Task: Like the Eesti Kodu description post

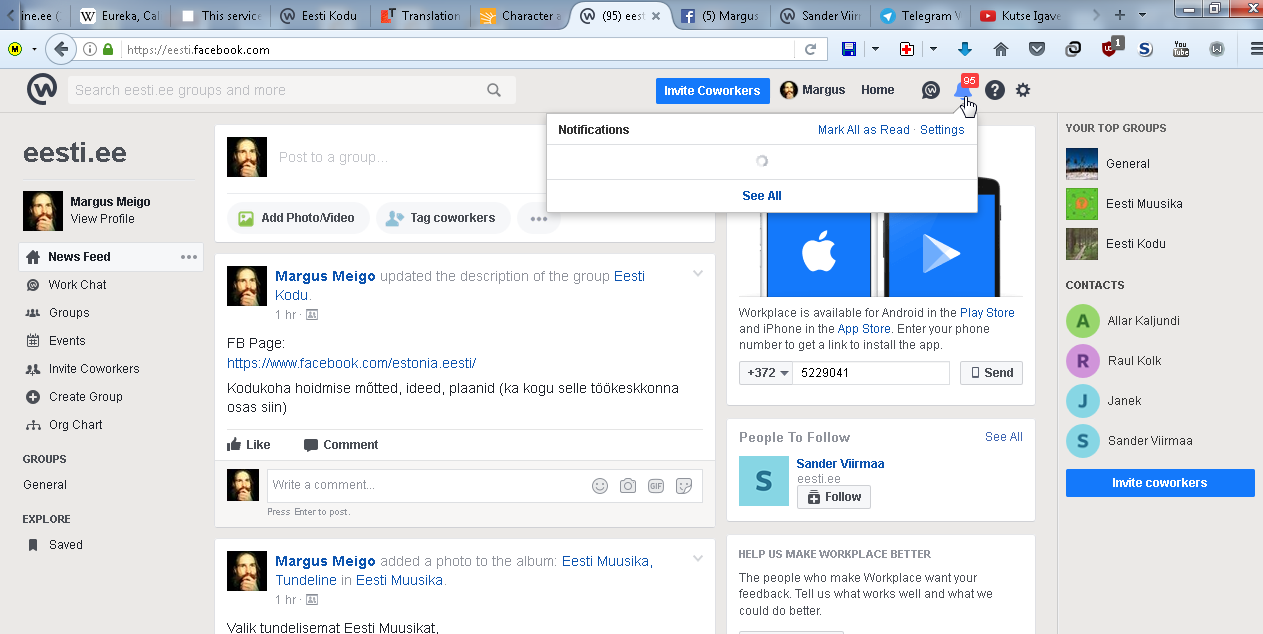Action: (x=249, y=445)
